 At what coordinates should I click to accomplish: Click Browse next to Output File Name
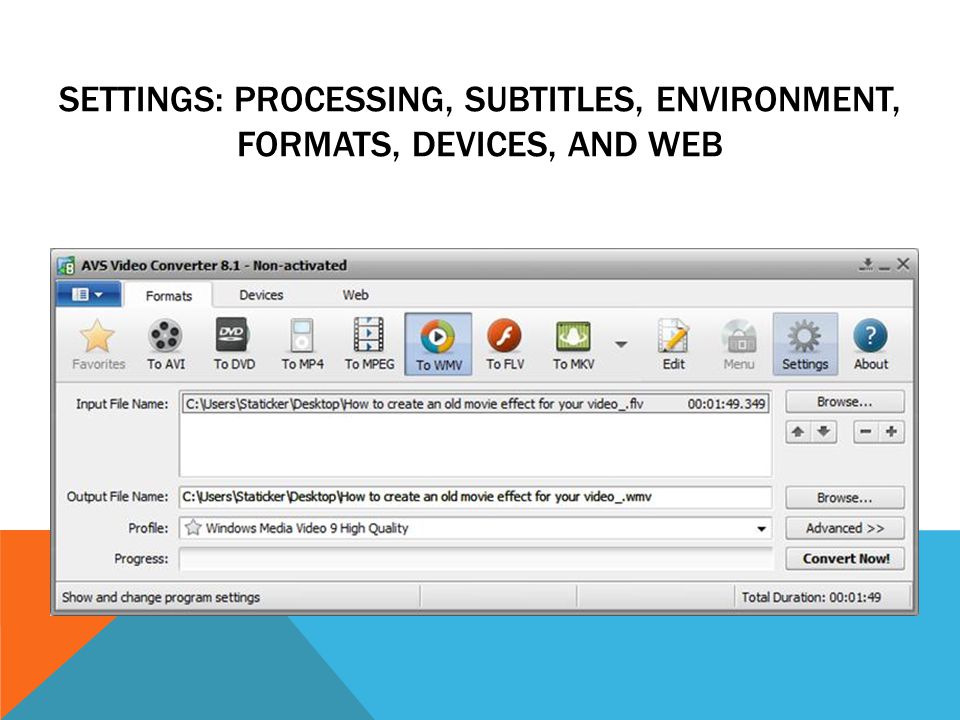(844, 498)
